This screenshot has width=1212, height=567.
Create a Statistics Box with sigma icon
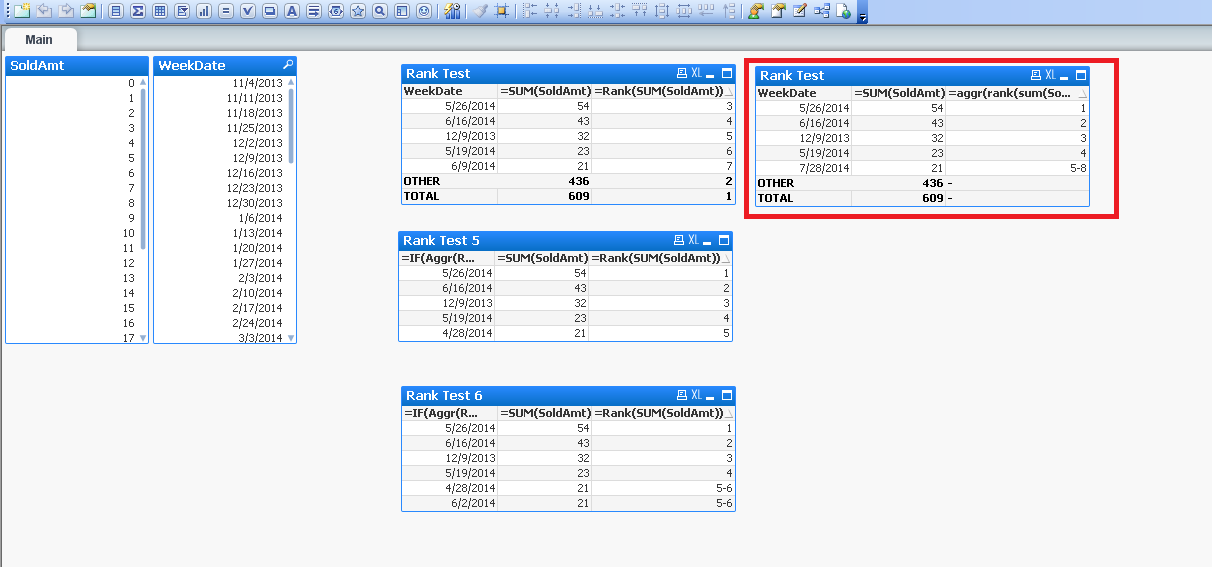(138, 11)
